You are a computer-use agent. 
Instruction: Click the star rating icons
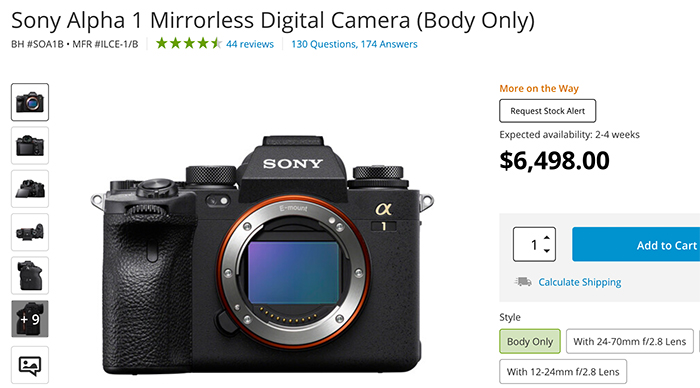pos(189,43)
